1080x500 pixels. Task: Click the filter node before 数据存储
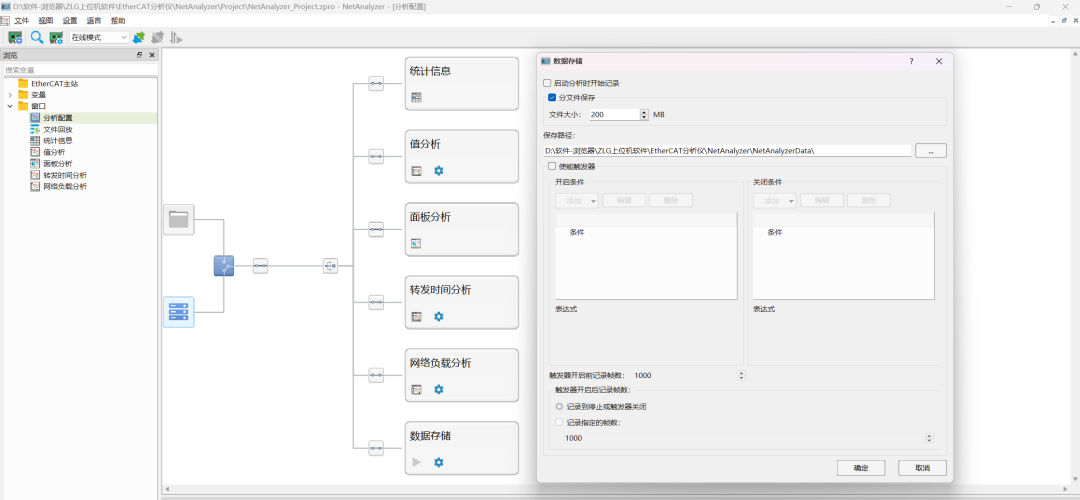pyautogui.click(x=376, y=448)
